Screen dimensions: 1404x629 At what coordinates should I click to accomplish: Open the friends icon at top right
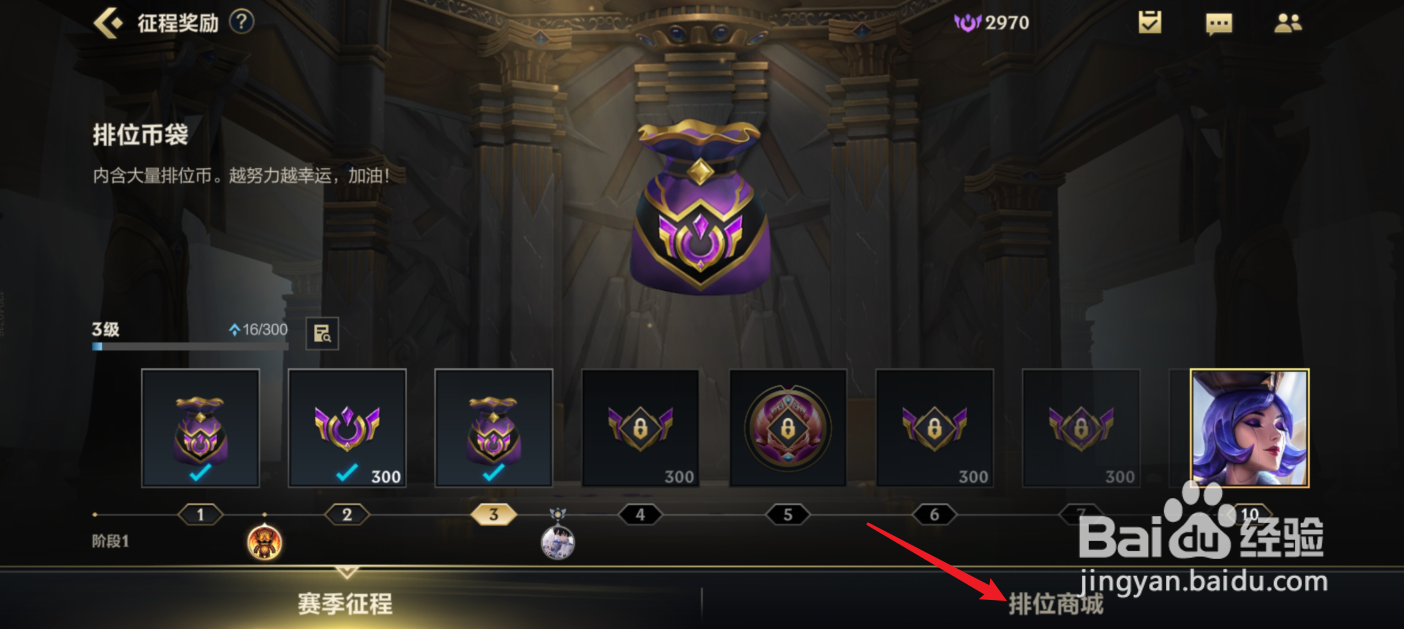point(1288,22)
